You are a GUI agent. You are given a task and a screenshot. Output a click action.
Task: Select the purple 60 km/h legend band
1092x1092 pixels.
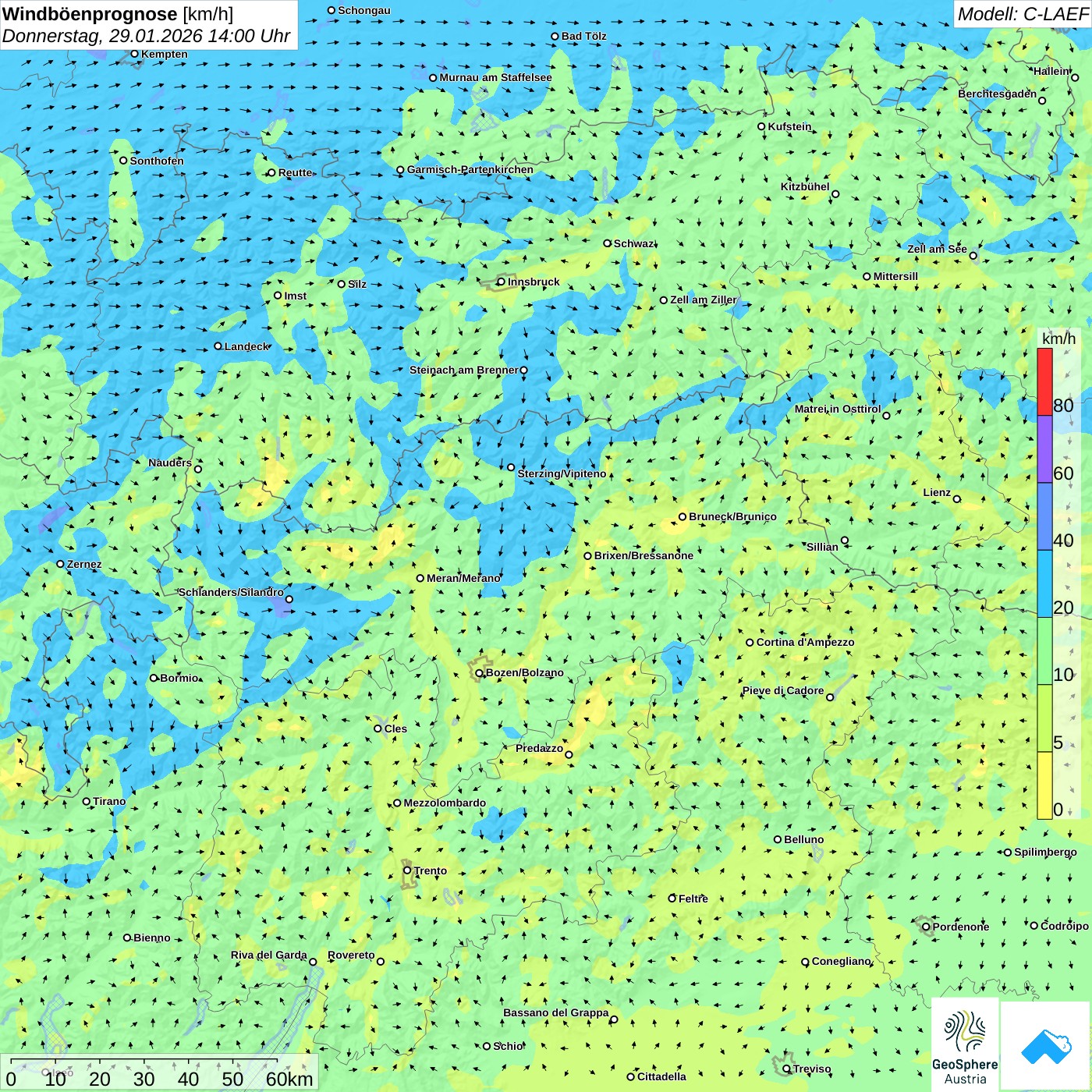(1044, 449)
